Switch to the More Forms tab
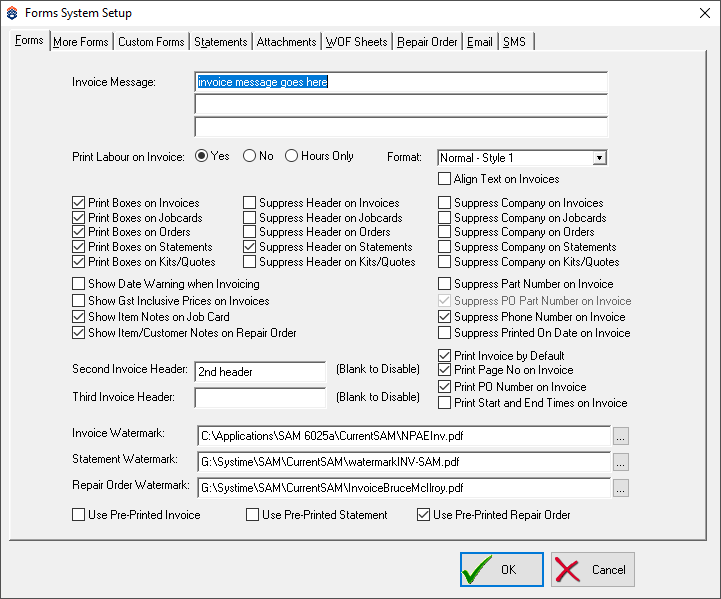This screenshot has width=721, height=599. (x=81, y=42)
